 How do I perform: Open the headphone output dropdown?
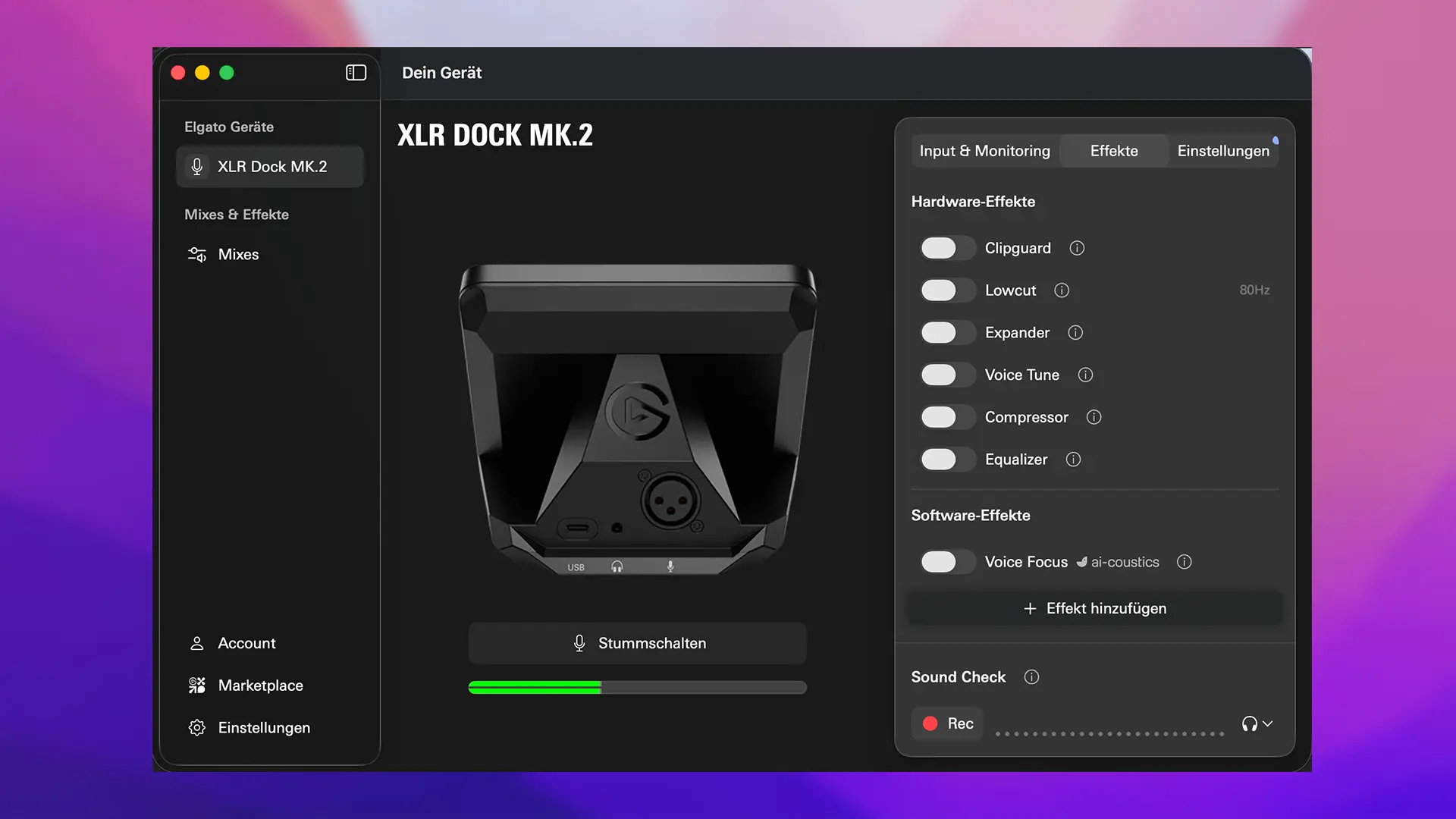coord(1257,723)
